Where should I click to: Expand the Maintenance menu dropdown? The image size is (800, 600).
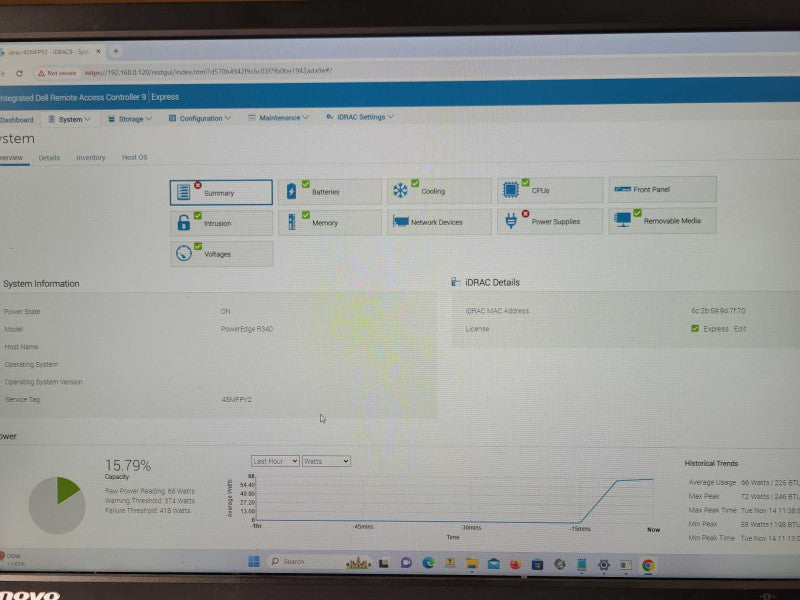(x=279, y=118)
